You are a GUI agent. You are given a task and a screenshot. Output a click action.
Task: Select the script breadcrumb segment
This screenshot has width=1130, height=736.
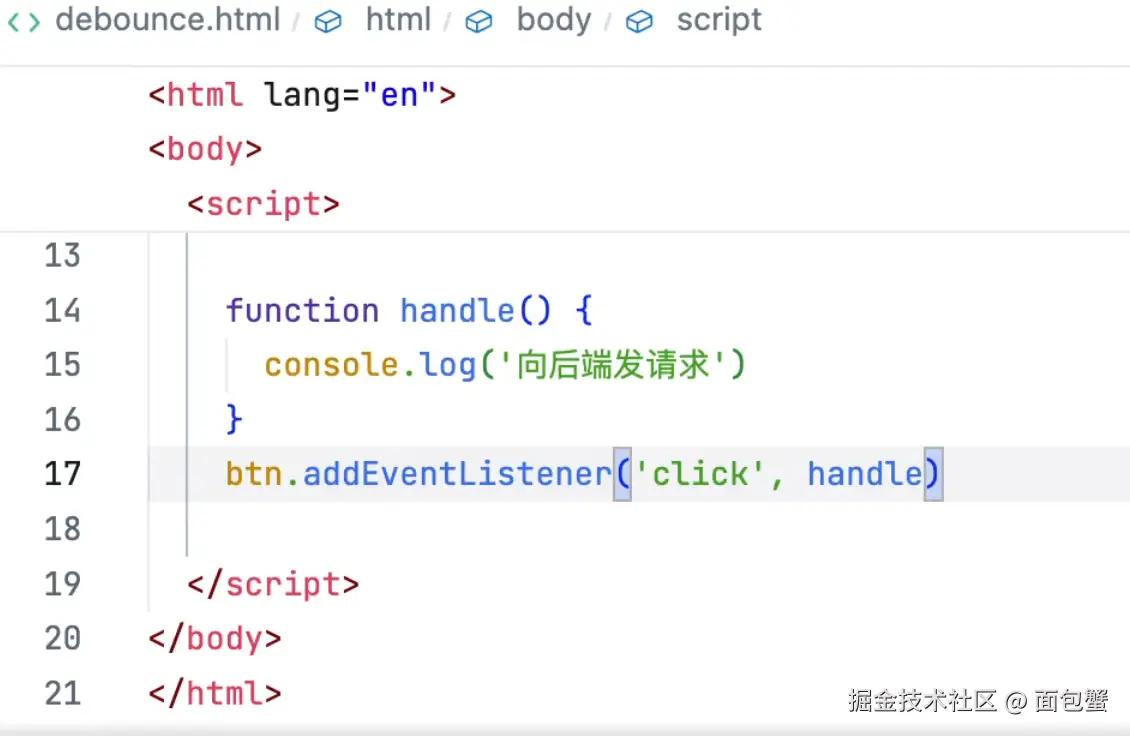pos(718,20)
